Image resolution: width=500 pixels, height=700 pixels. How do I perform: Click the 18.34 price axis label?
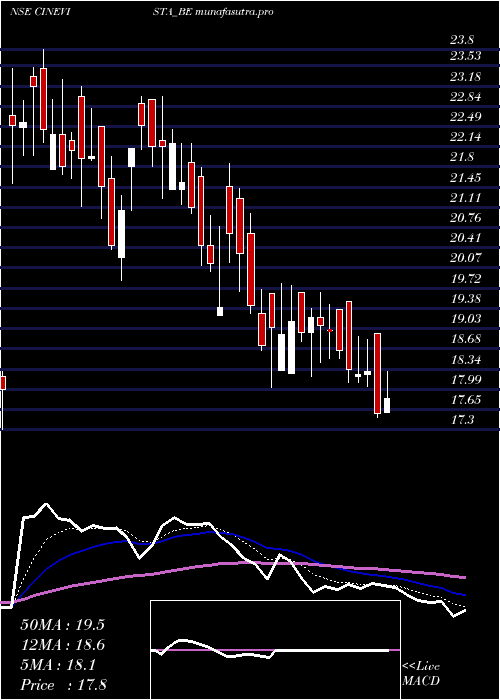coord(465,359)
